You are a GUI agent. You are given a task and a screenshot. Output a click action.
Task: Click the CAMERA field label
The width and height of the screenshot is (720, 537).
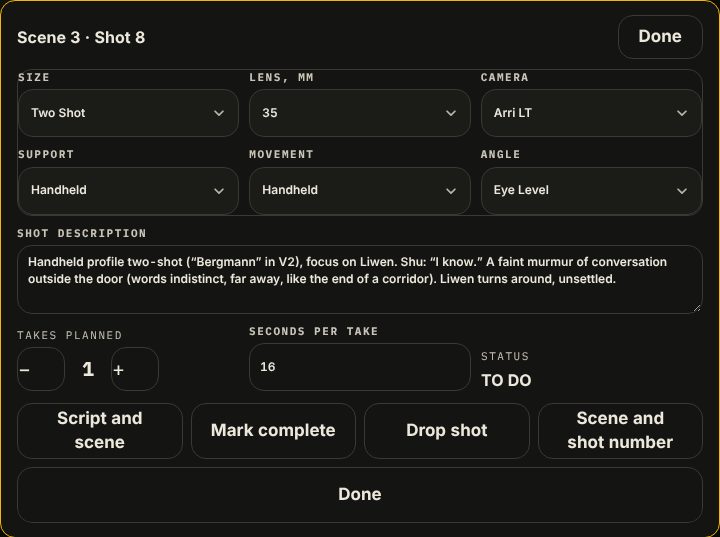504,77
